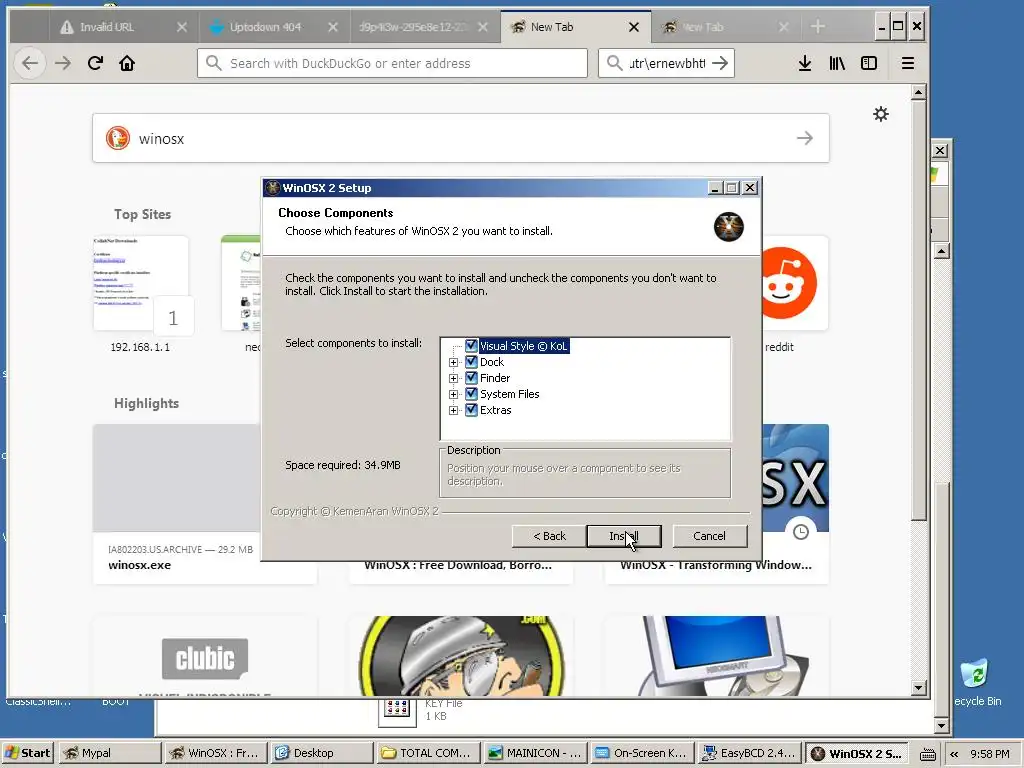Click the 9:58 PM taskbar clock
The width and height of the screenshot is (1024, 768).
(x=989, y=754)
